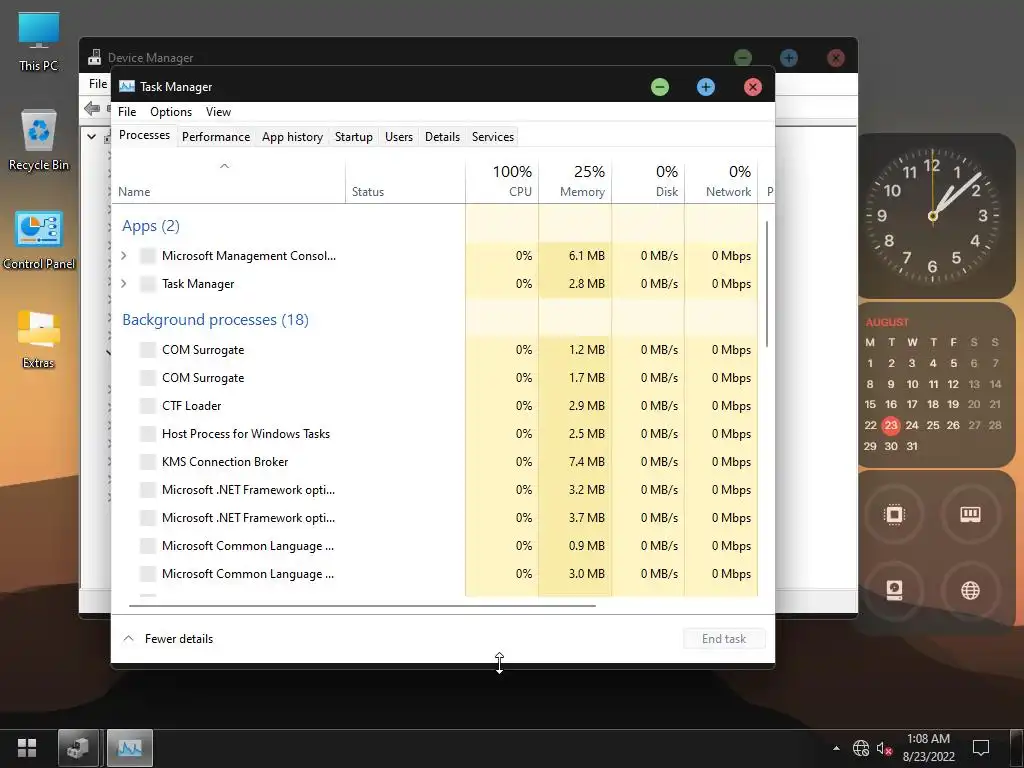Expand the Task Manager process row

123,284
